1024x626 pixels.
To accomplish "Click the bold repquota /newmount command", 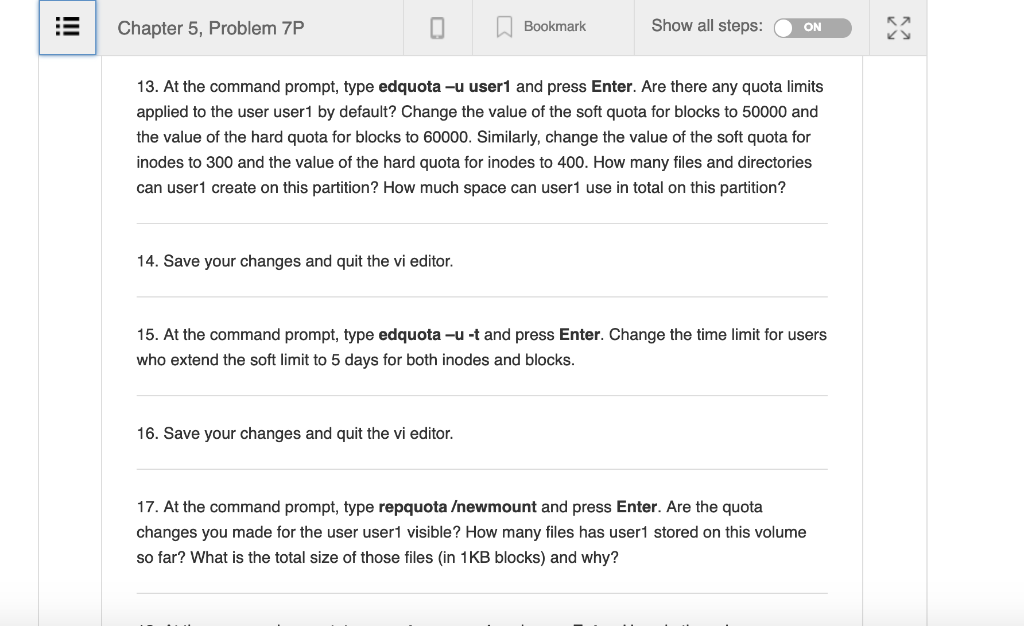I will point(457,507).
